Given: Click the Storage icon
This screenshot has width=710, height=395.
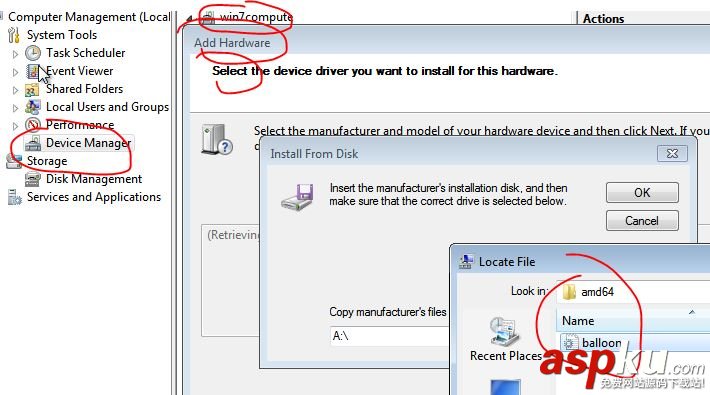Looking at the screenshot, I should (14, 161).
